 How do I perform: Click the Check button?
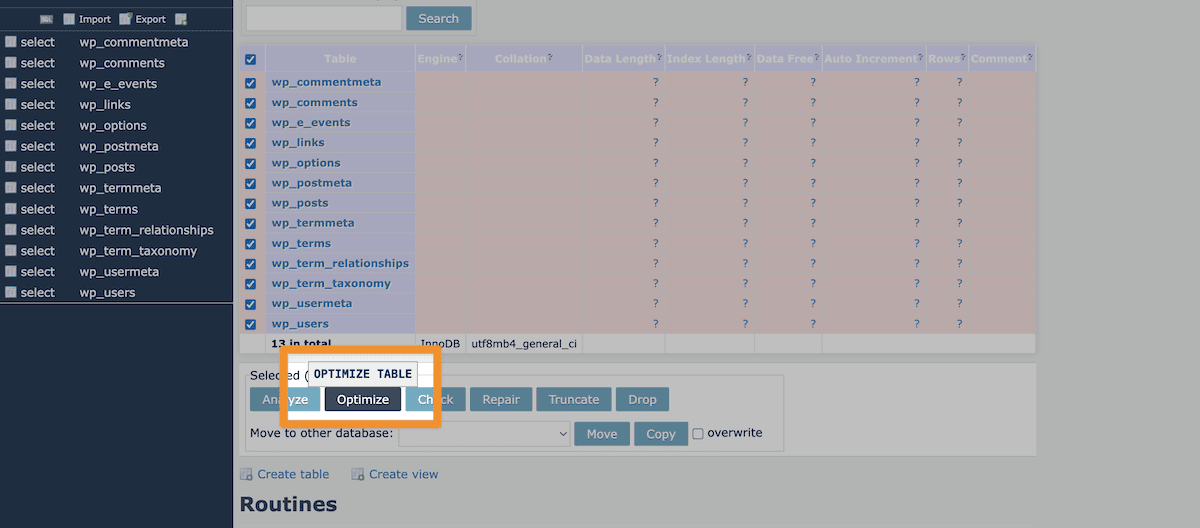[x=435, y=399]
